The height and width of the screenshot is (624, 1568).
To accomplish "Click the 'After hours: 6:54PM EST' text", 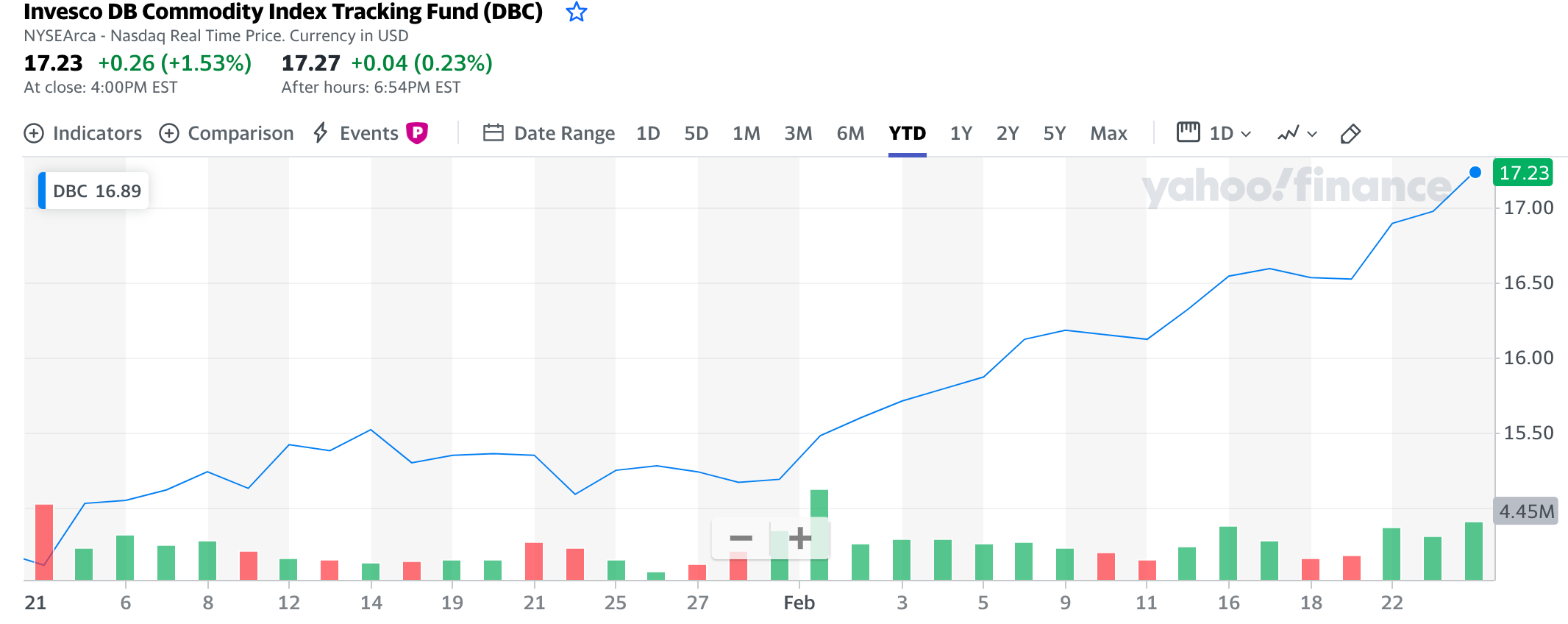I will point(371,88).
